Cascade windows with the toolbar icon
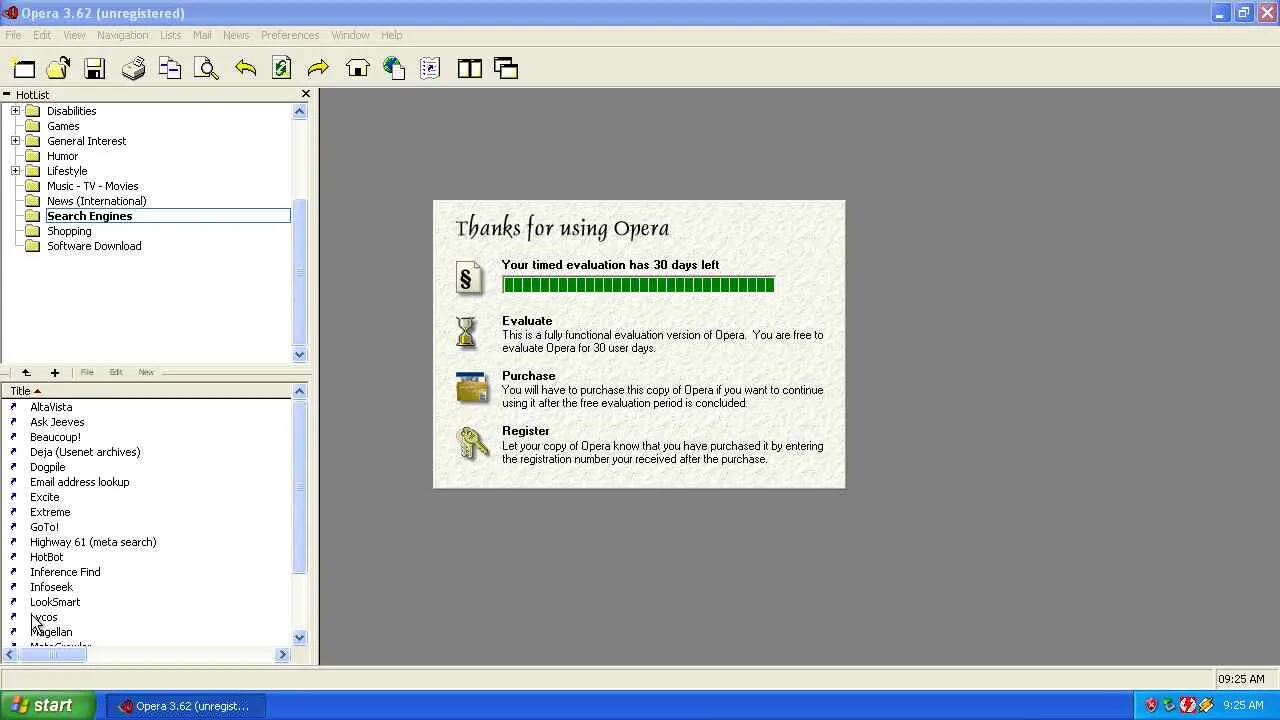This screenshot has width=1280, height=720. [506, 68]
